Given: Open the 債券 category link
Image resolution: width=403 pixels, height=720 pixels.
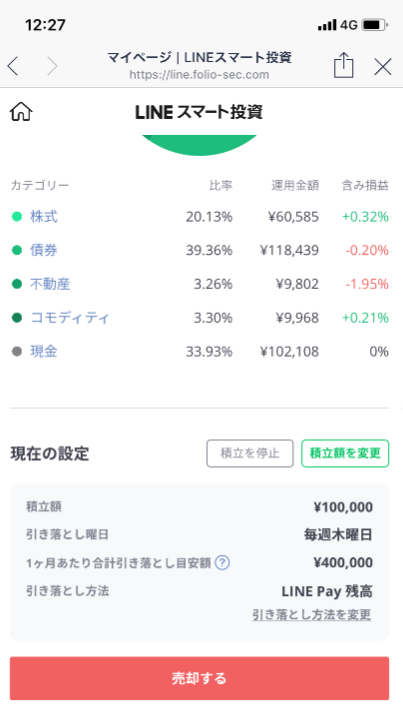Looking at the screenshot, I should tap(44, 250).
